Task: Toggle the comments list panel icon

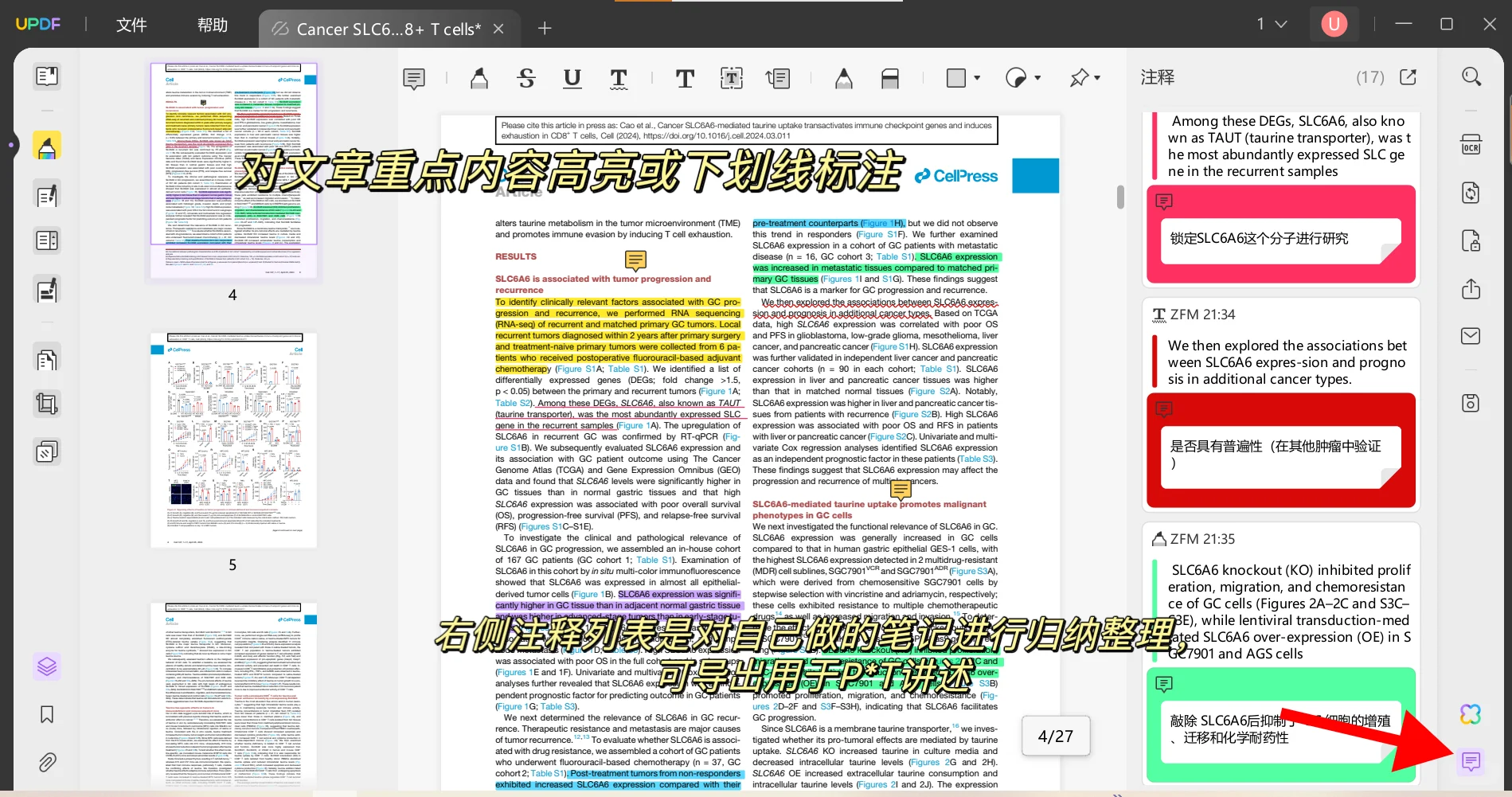Action: 1471,762
